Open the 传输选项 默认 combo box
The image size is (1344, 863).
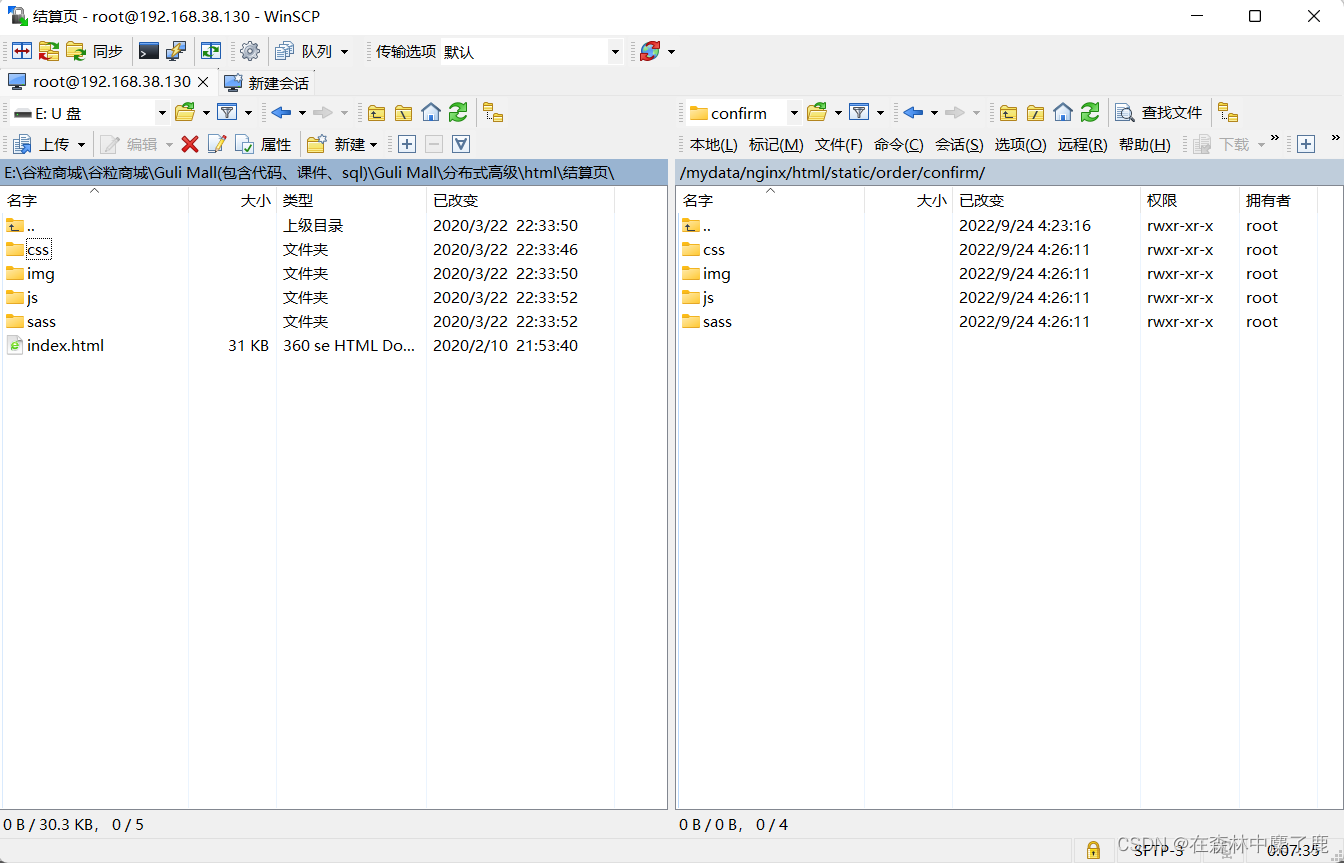(x=531, y=51)
